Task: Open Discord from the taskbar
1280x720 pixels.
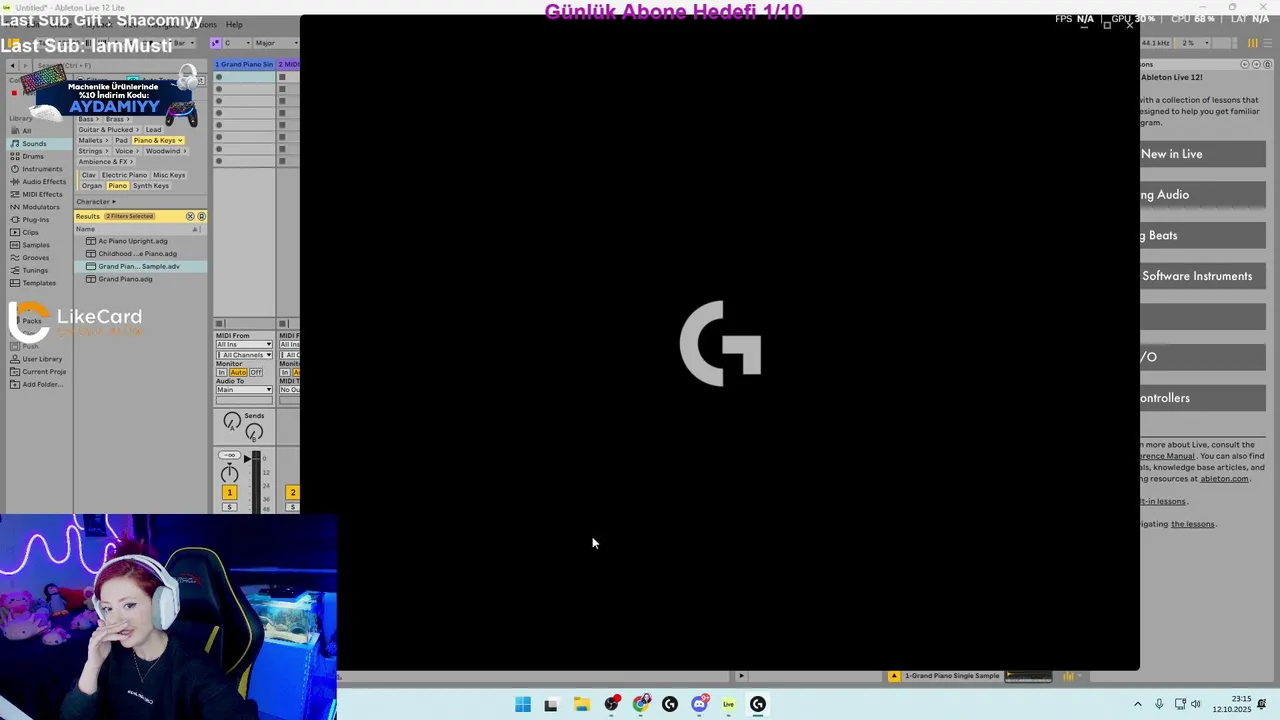Action: (699, 704)
